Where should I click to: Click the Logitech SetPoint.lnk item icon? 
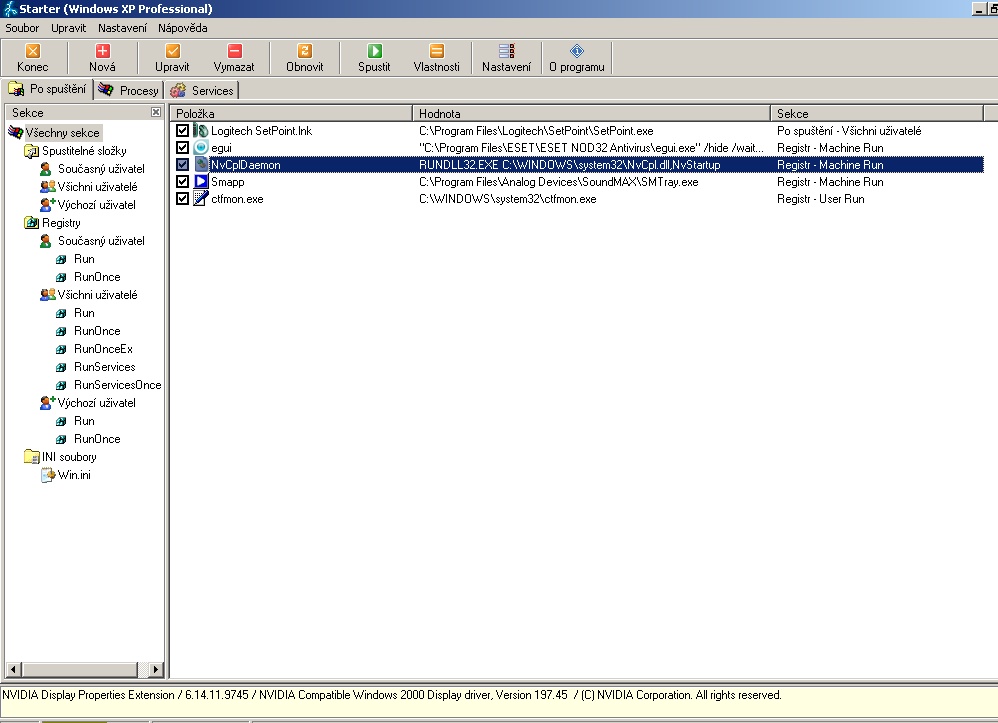coord(200,130)
